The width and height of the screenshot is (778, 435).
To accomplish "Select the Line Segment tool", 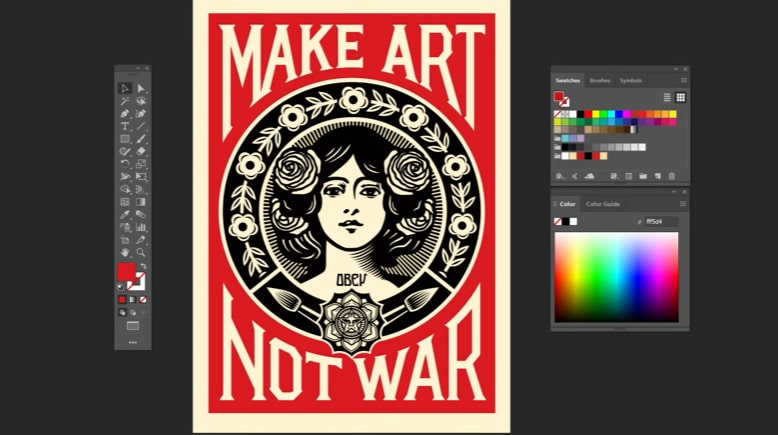I will click(x=141, y=126).
